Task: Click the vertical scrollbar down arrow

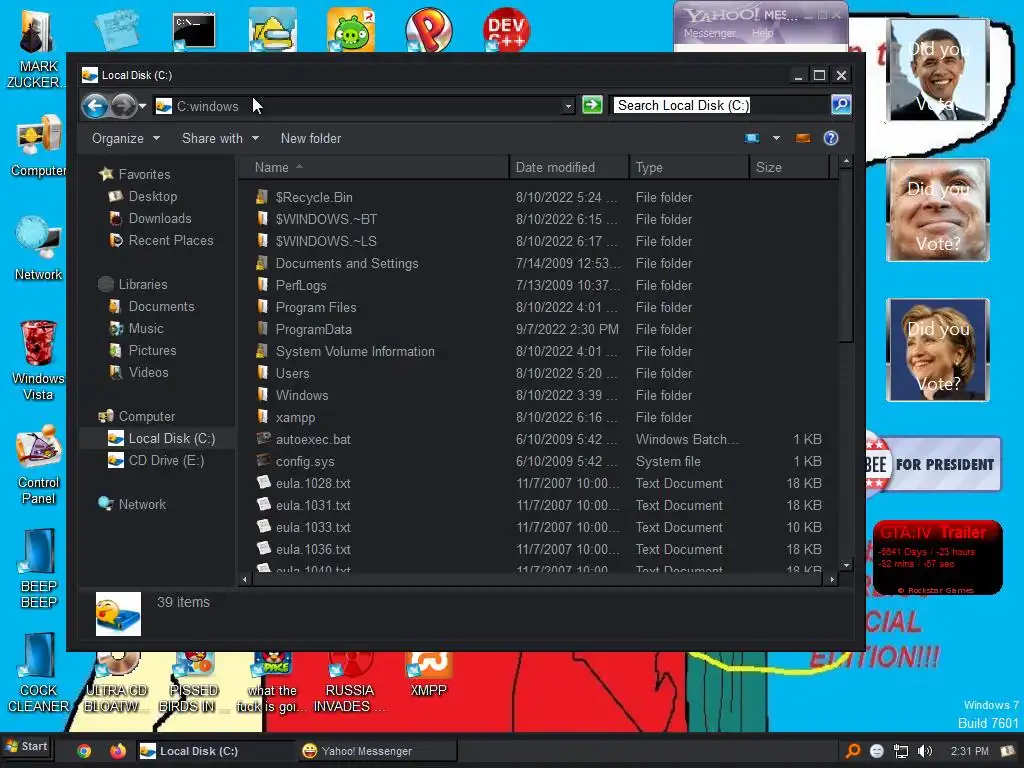Action: click(x=846, y=565)
